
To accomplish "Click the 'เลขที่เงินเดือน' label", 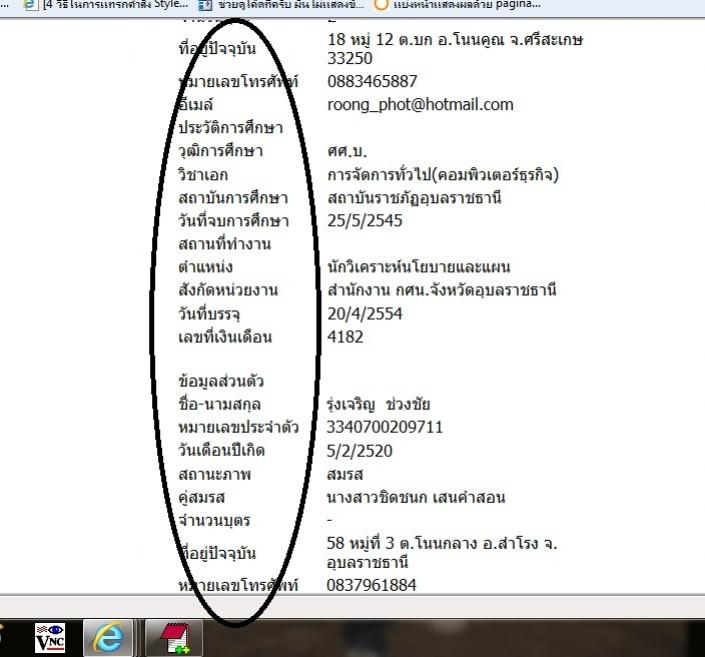I will [x=225, y=337].
